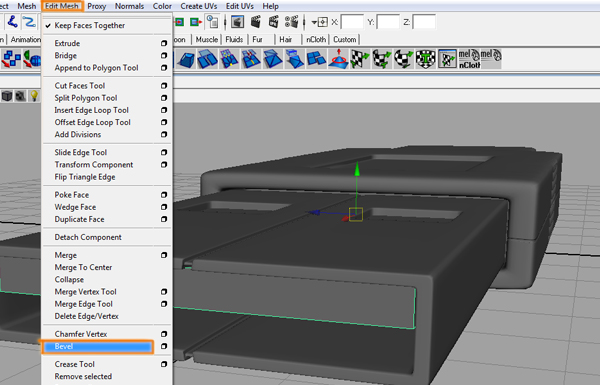This screenshot has width=600, height=385.
Task: Open render settings clapboard icon
Action: (x=292, y=22)
